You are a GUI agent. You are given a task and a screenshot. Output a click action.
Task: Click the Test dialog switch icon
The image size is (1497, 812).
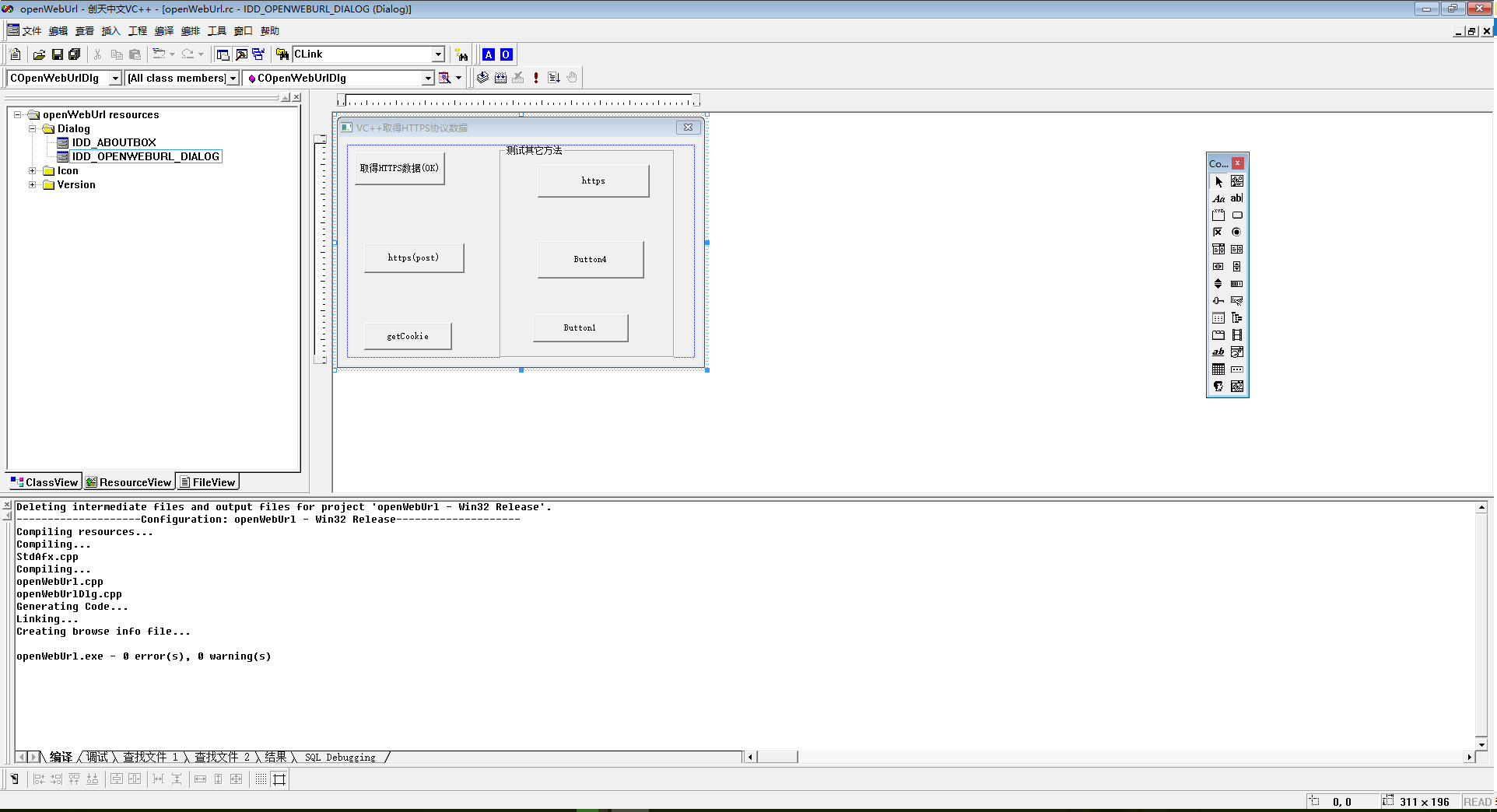(14, 779)
